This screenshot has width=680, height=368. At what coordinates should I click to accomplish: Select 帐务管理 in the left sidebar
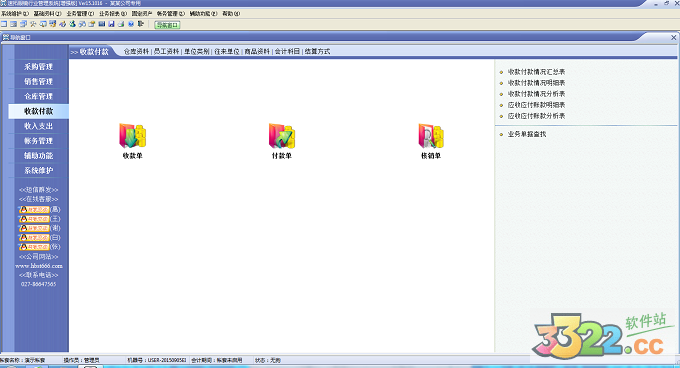[39, 141]
